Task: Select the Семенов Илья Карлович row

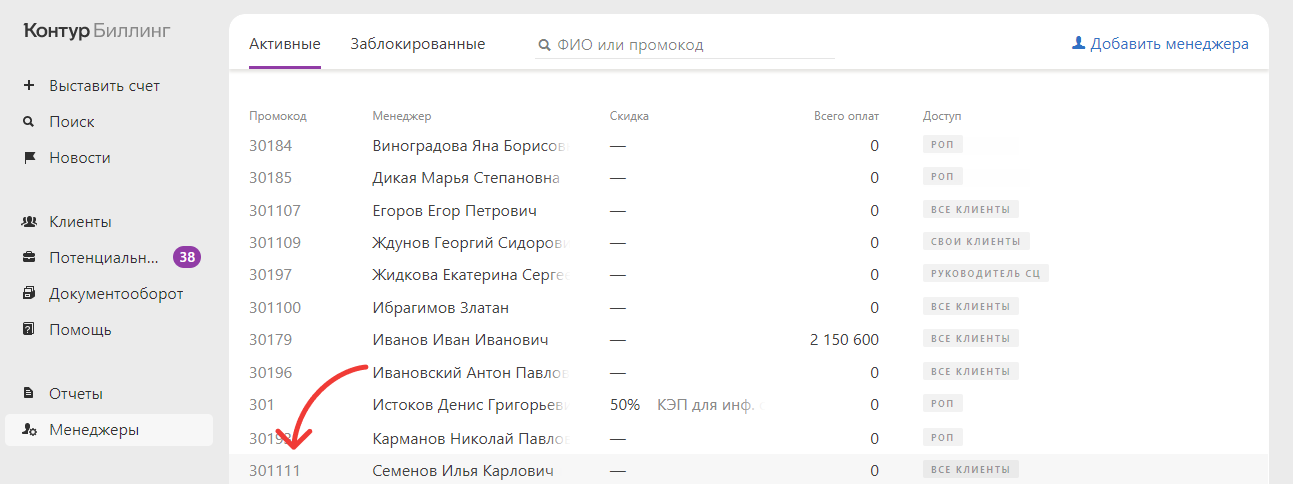Action: 462,470
